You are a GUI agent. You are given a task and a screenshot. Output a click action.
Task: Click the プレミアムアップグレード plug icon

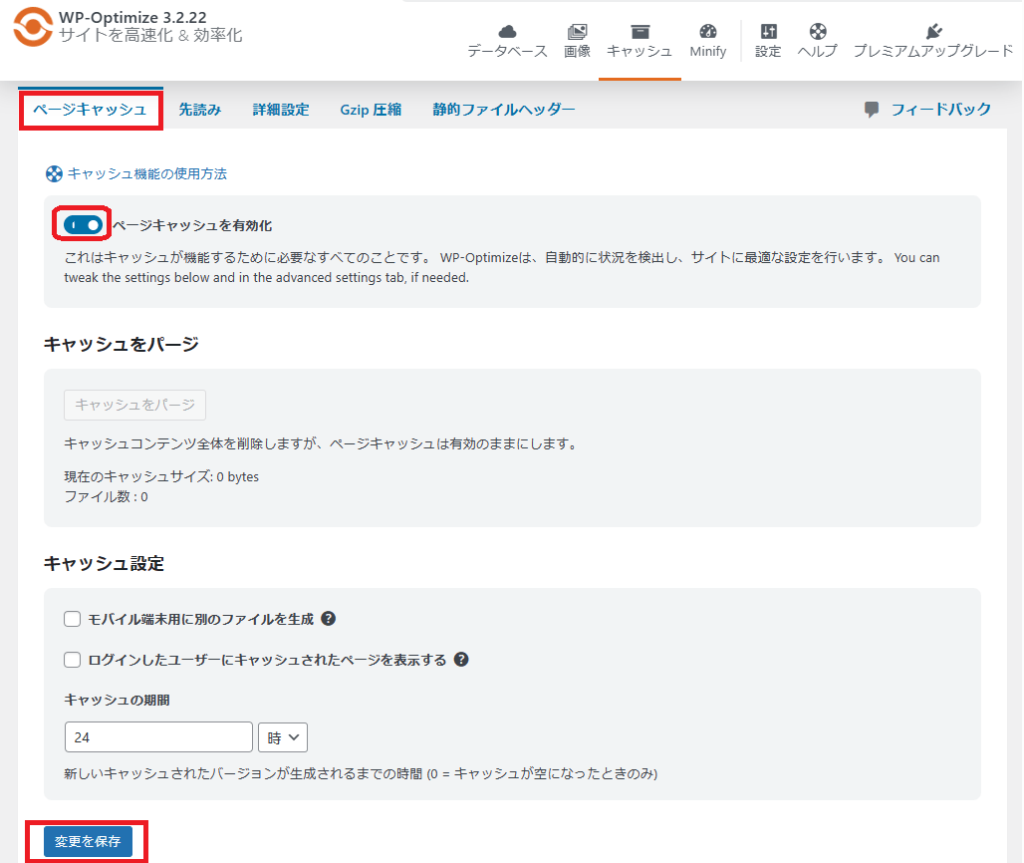(934, 31)
